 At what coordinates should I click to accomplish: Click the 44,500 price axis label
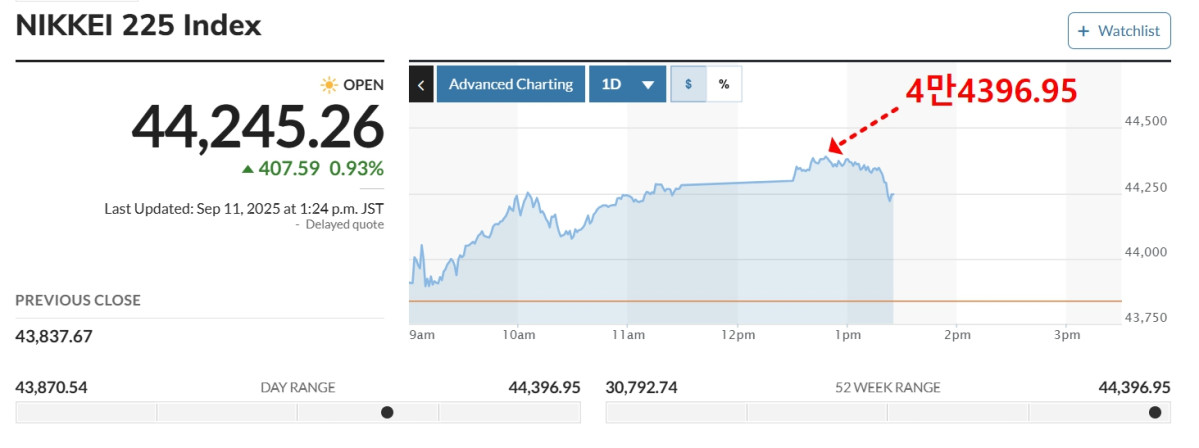pos(1146,121)
